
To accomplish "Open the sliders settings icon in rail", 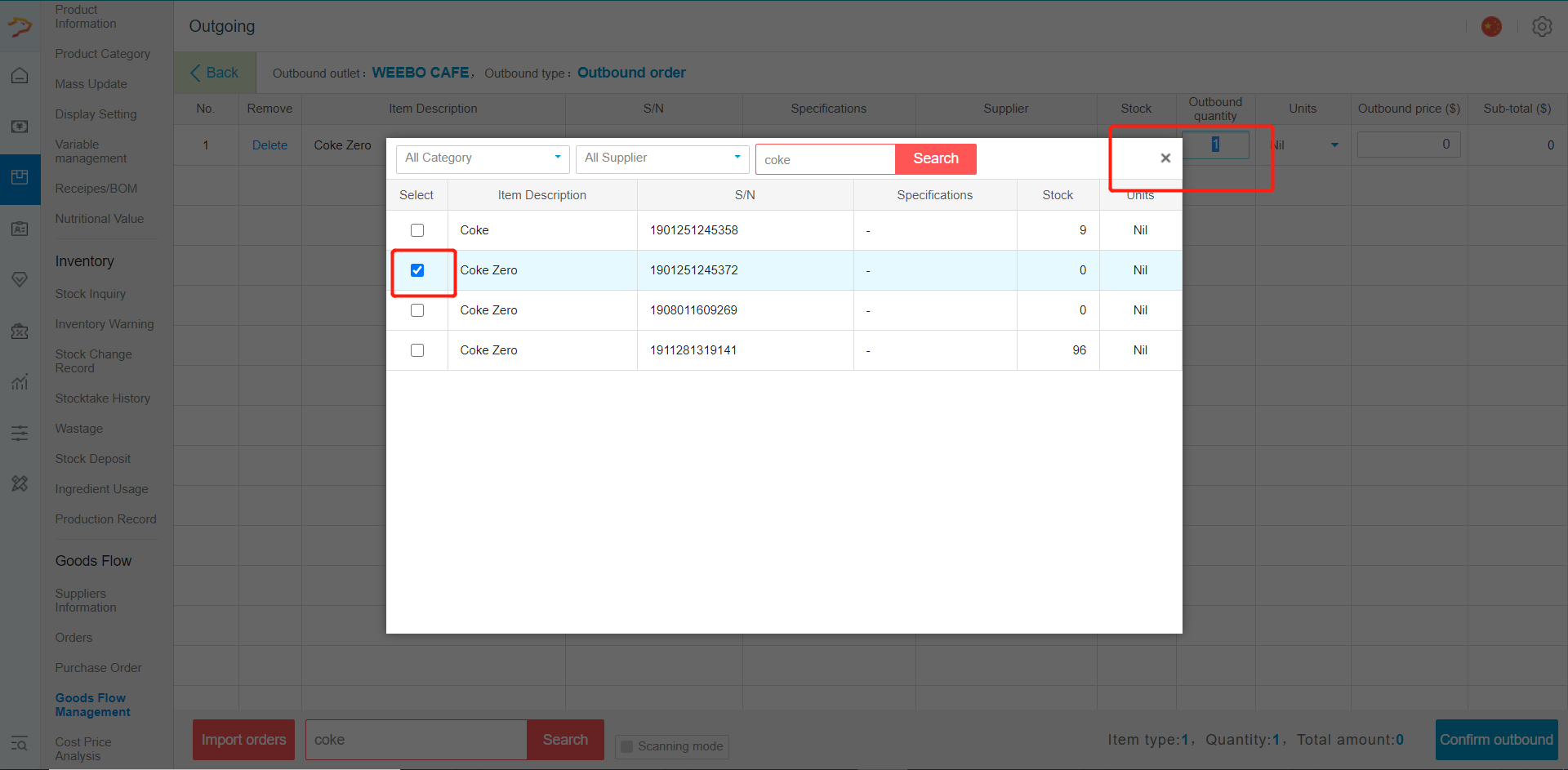I will pyautogui.click(x=20, y=433).
